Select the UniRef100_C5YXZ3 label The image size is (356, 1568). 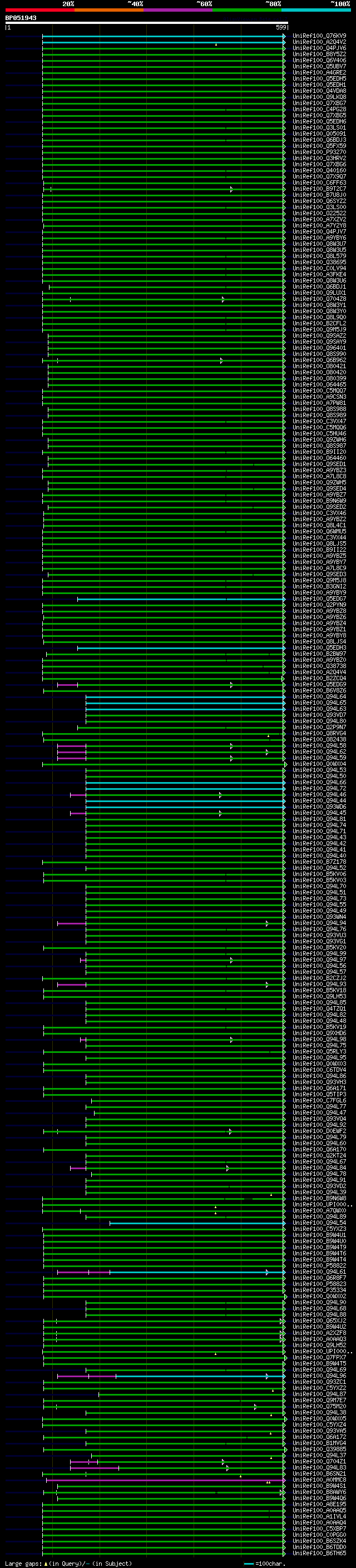tap(319, 1230)
